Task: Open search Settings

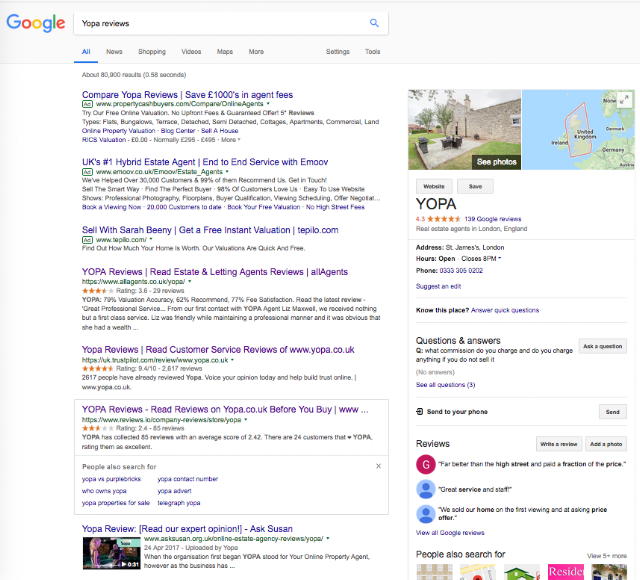Action: pos(338,52)
